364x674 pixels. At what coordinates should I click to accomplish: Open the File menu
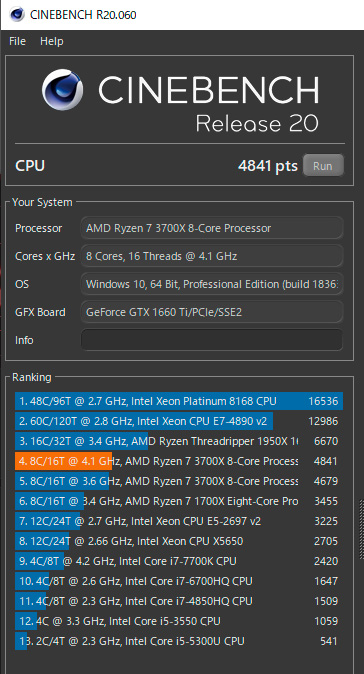click(18, 41)
